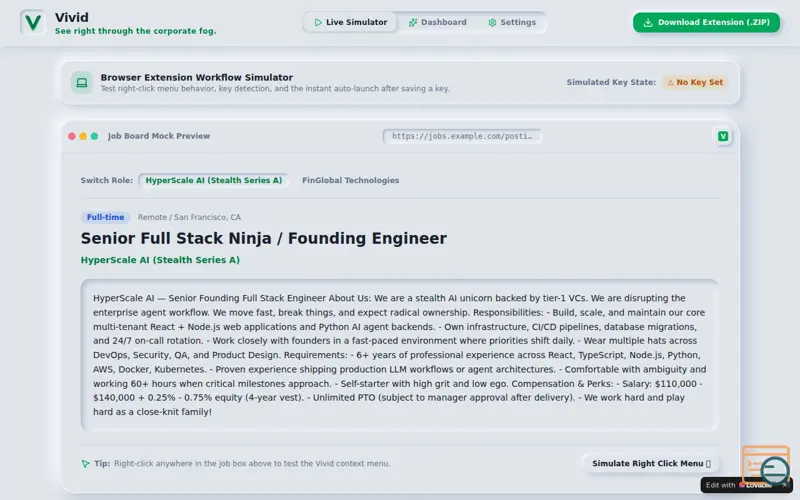Click the Vivid V logo icon
The image size is (800, 500).
(x=33, y=22)
